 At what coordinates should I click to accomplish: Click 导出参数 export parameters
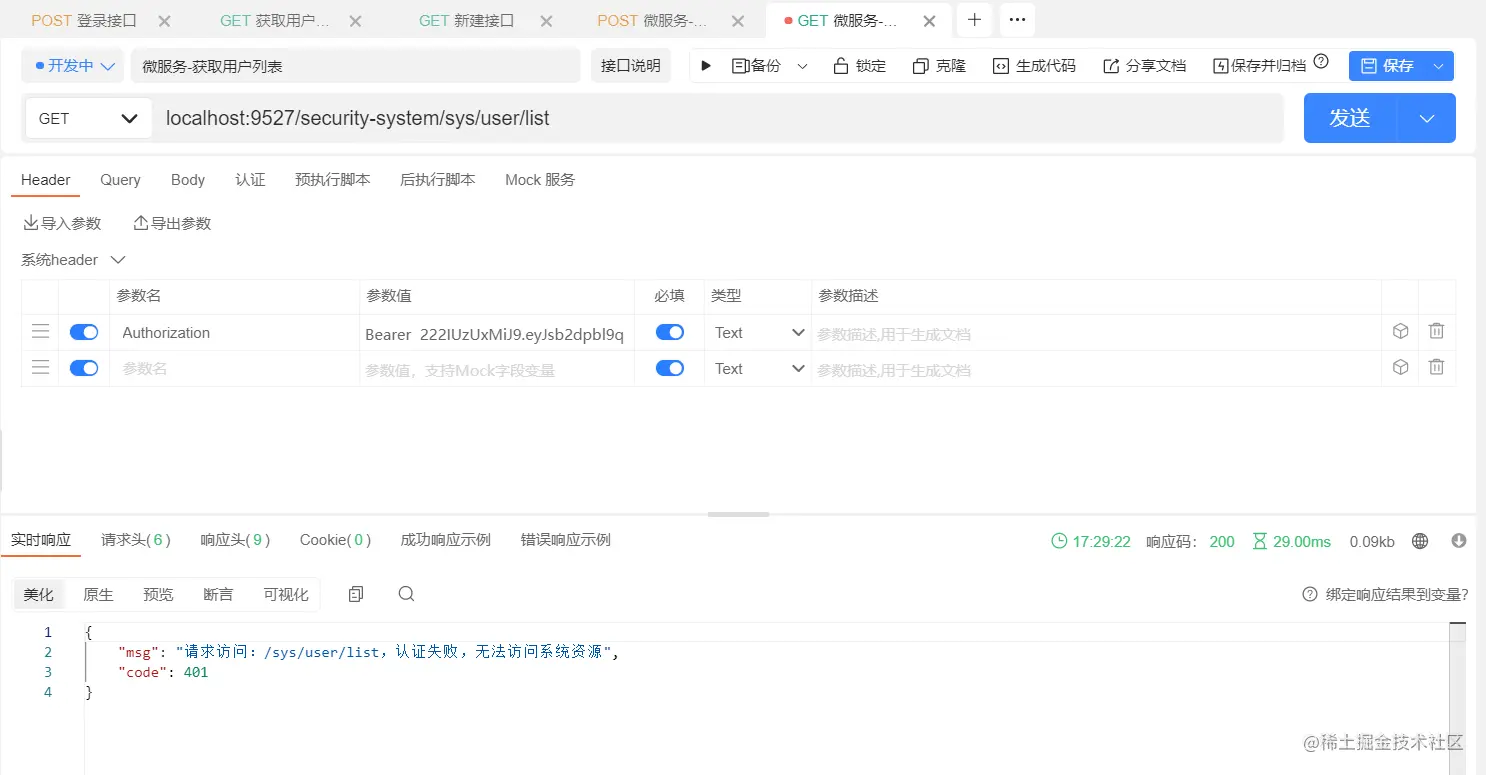pyautogui.click(x=172, y=223)
